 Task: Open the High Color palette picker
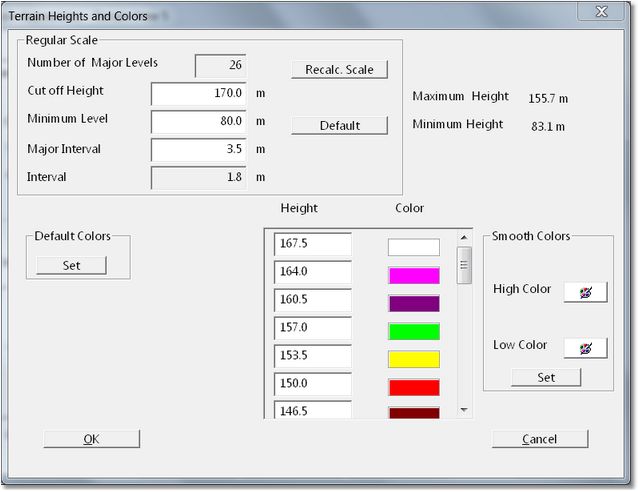click(586, 292)
